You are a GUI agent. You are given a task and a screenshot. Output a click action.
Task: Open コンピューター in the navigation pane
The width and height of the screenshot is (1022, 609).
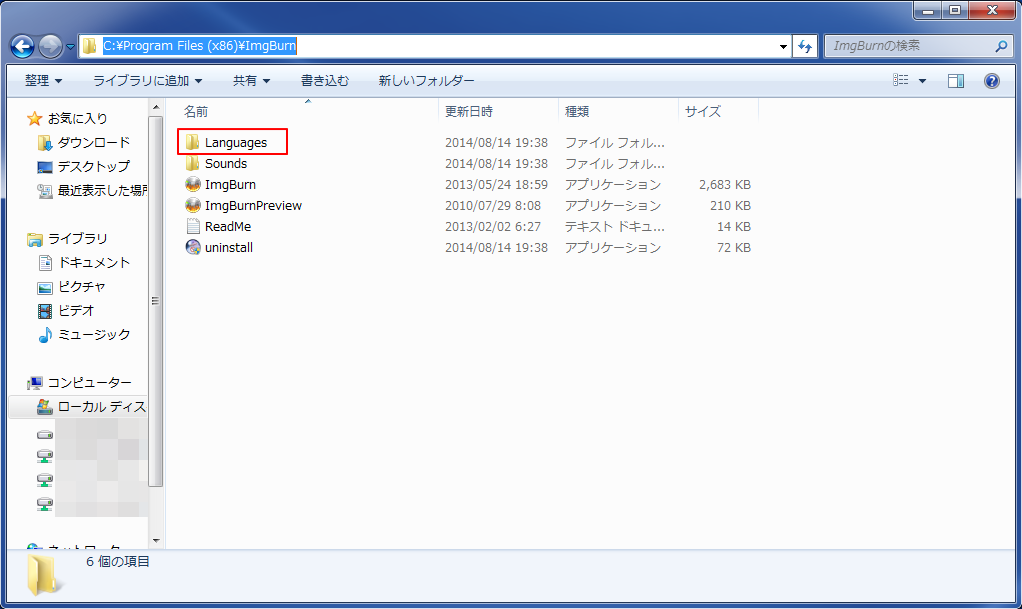click(x=89, y=383)
